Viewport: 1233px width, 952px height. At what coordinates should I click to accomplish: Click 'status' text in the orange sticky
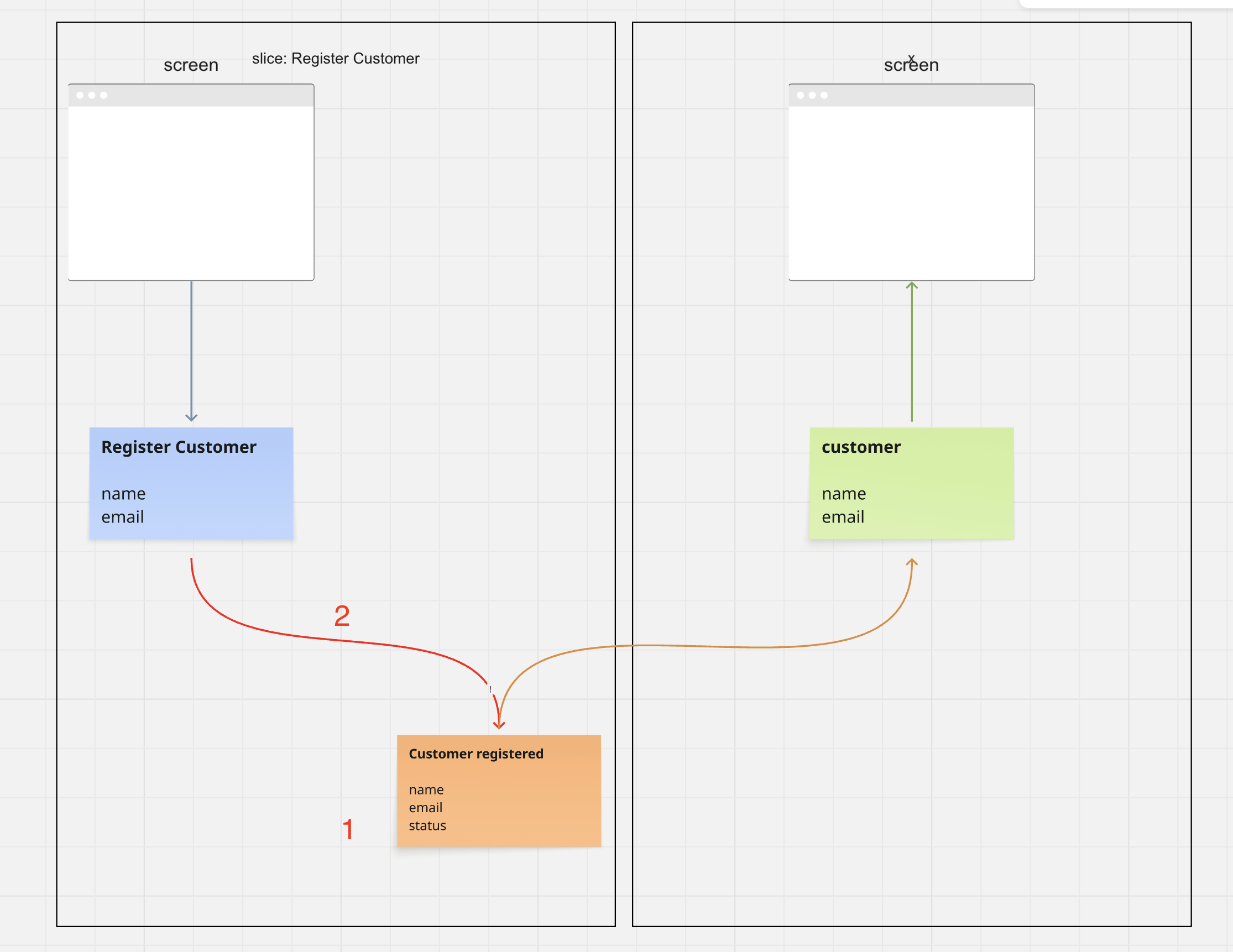click(427, 825)
